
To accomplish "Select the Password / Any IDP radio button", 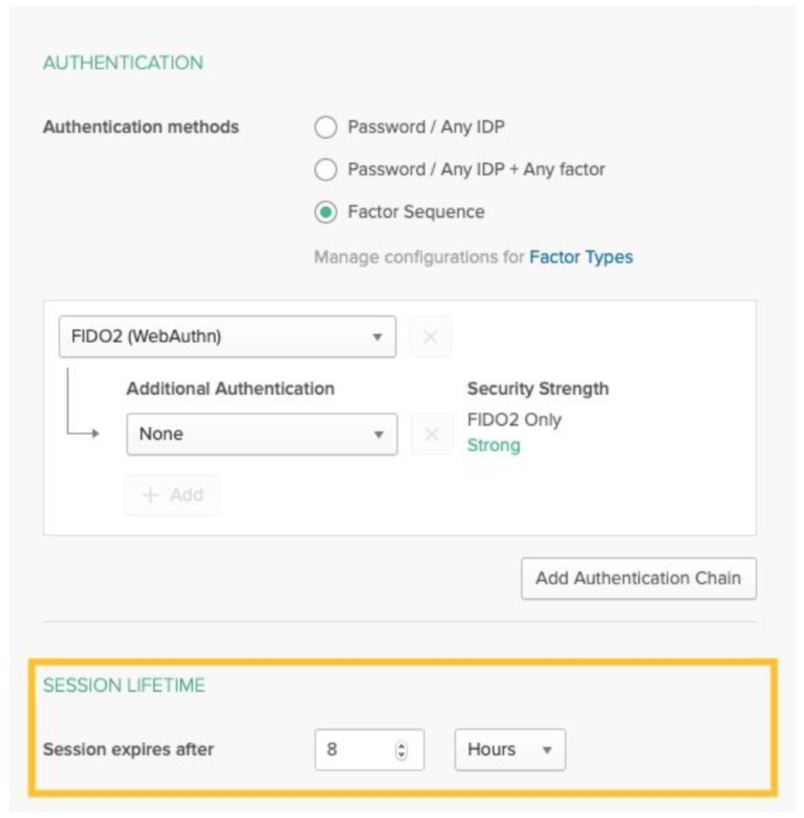I will click(326, 128).
